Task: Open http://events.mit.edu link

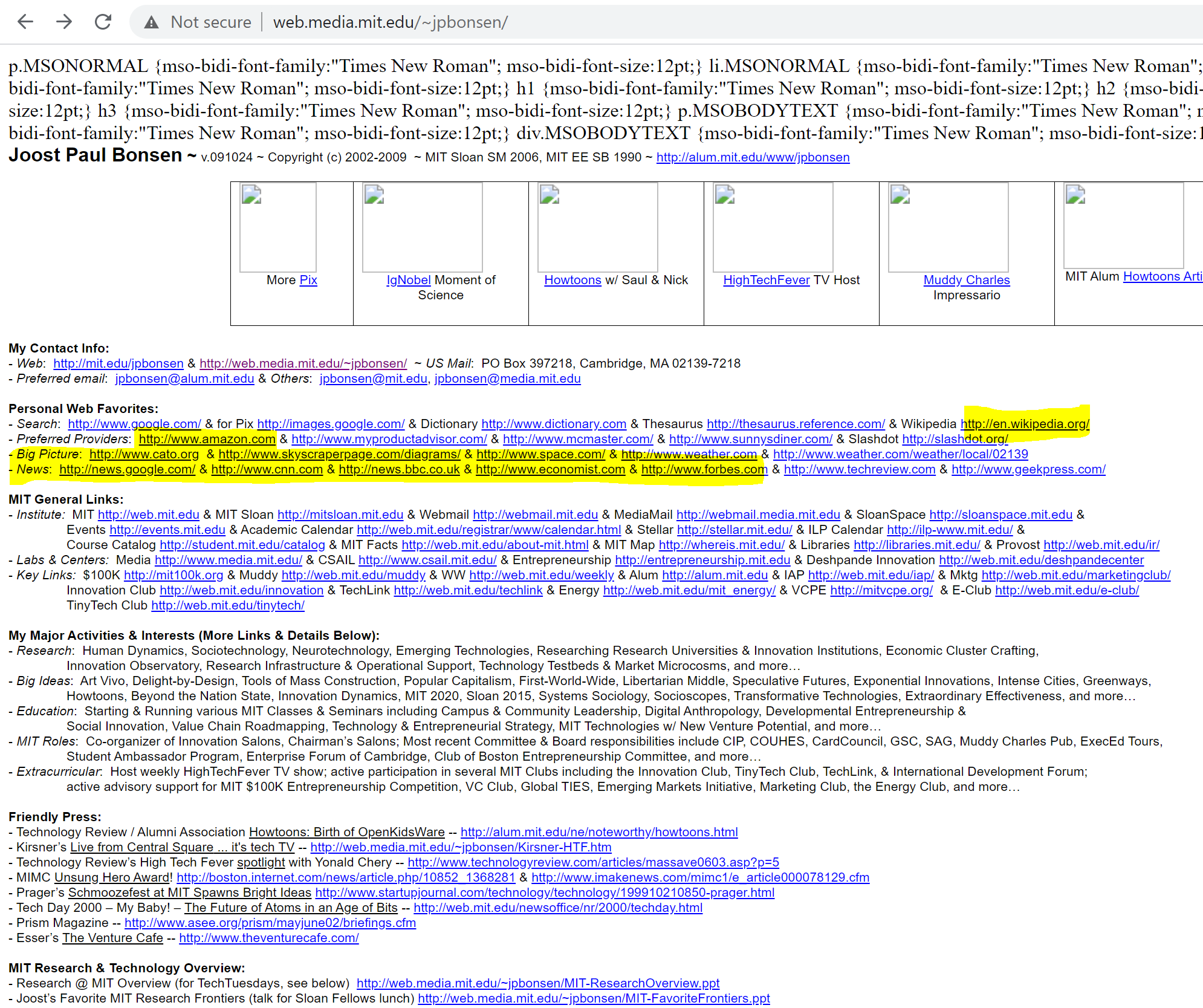Action: click(167, 530)
